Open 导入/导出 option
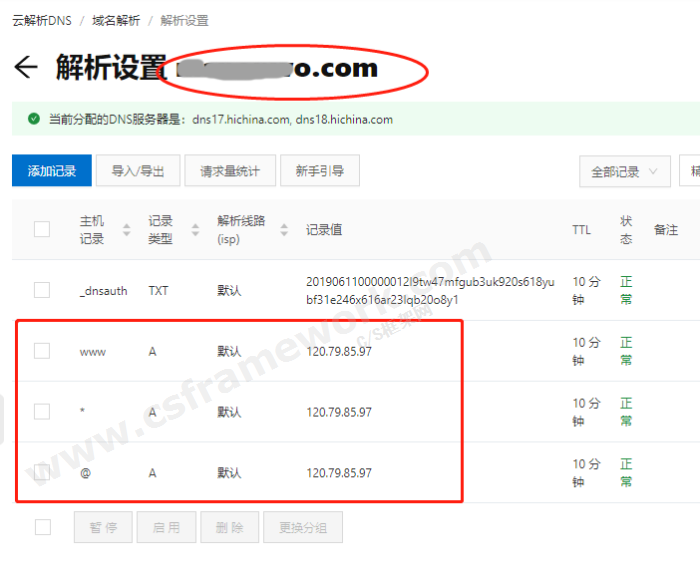The height and width of the screenshot is (572, 700). (138, 171)
